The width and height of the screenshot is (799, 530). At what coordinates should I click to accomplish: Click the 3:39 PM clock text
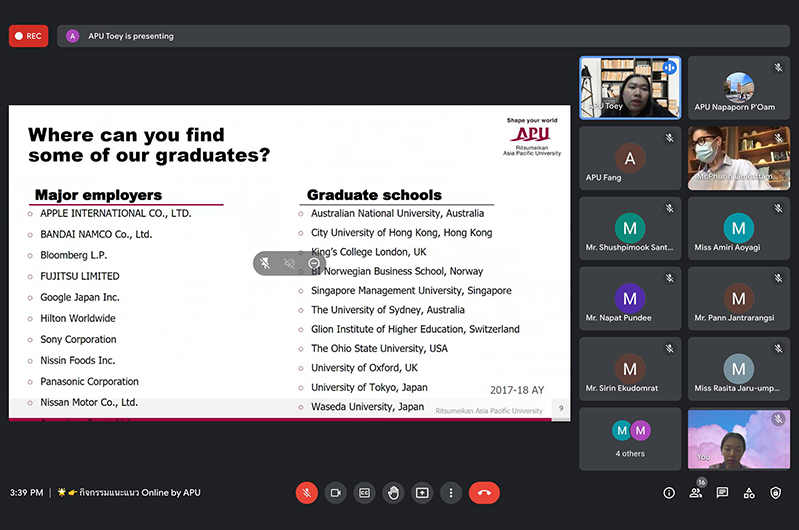click(26, 492)
